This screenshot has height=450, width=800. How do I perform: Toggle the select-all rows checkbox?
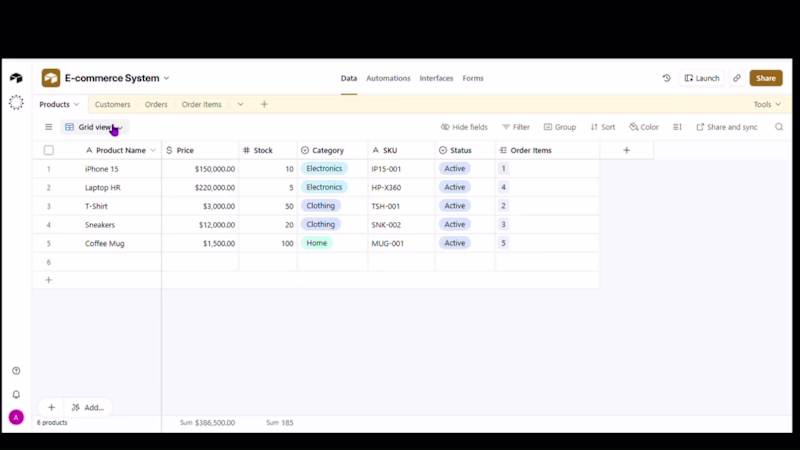48,150
